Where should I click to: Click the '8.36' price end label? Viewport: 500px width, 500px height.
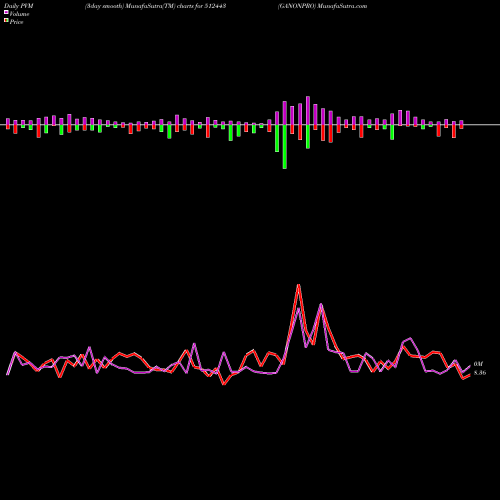coord(480,373)
